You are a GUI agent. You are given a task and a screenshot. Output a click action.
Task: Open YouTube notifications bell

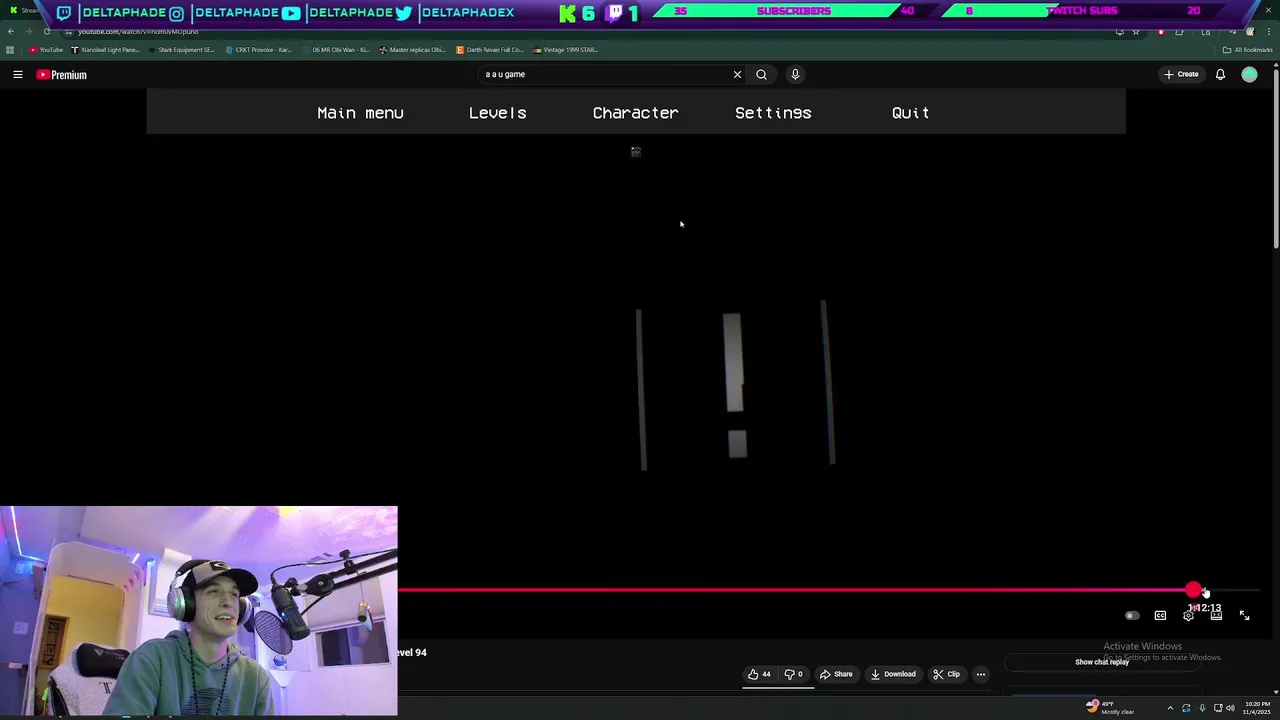pyautogui.click(x=1220, y=74)
